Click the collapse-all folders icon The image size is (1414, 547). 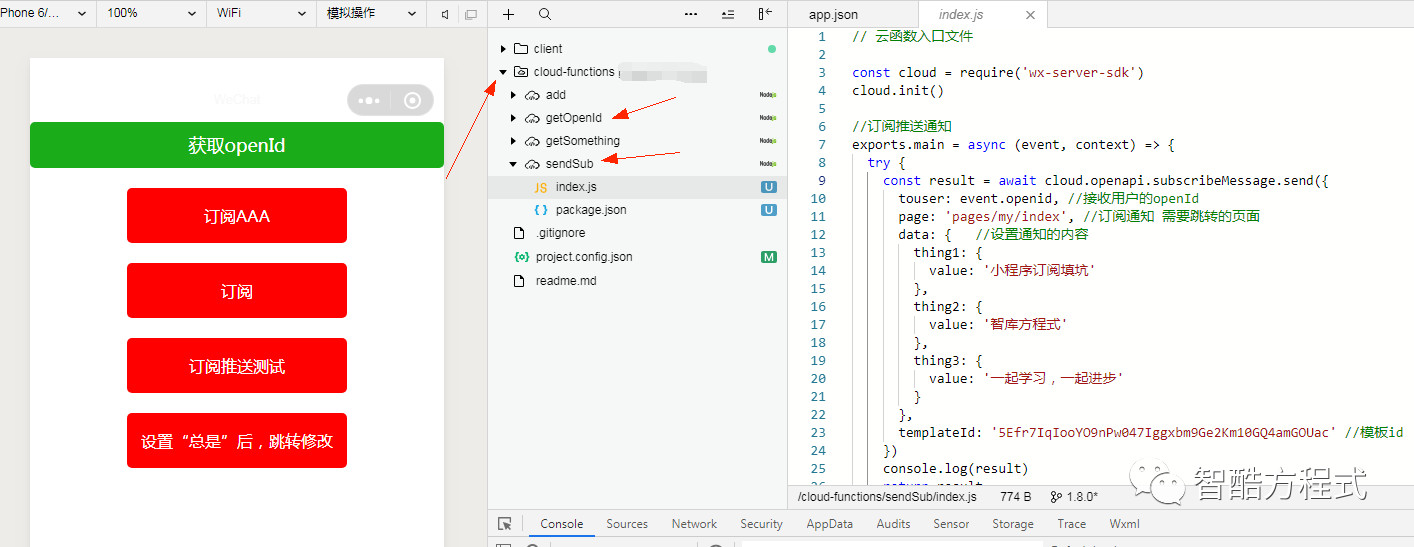click(x=727, y=14)
